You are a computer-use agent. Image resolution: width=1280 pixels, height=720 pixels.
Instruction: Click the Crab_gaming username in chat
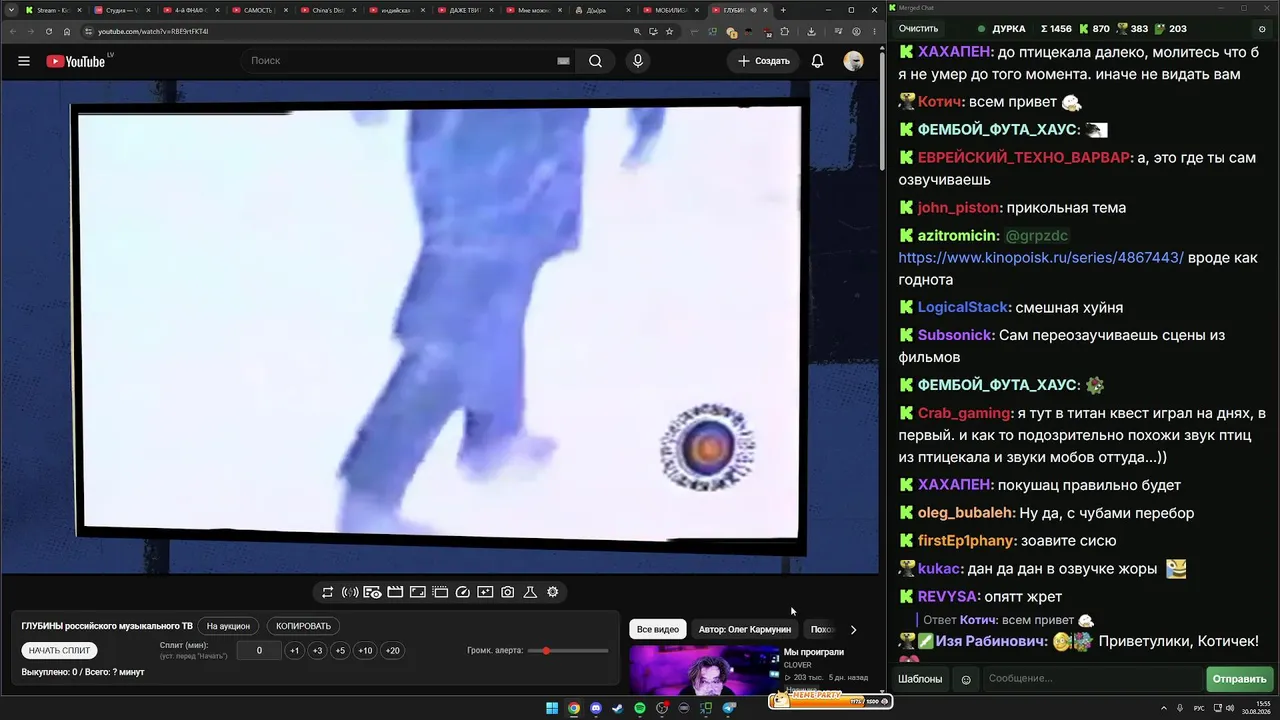tap(964, 413)
